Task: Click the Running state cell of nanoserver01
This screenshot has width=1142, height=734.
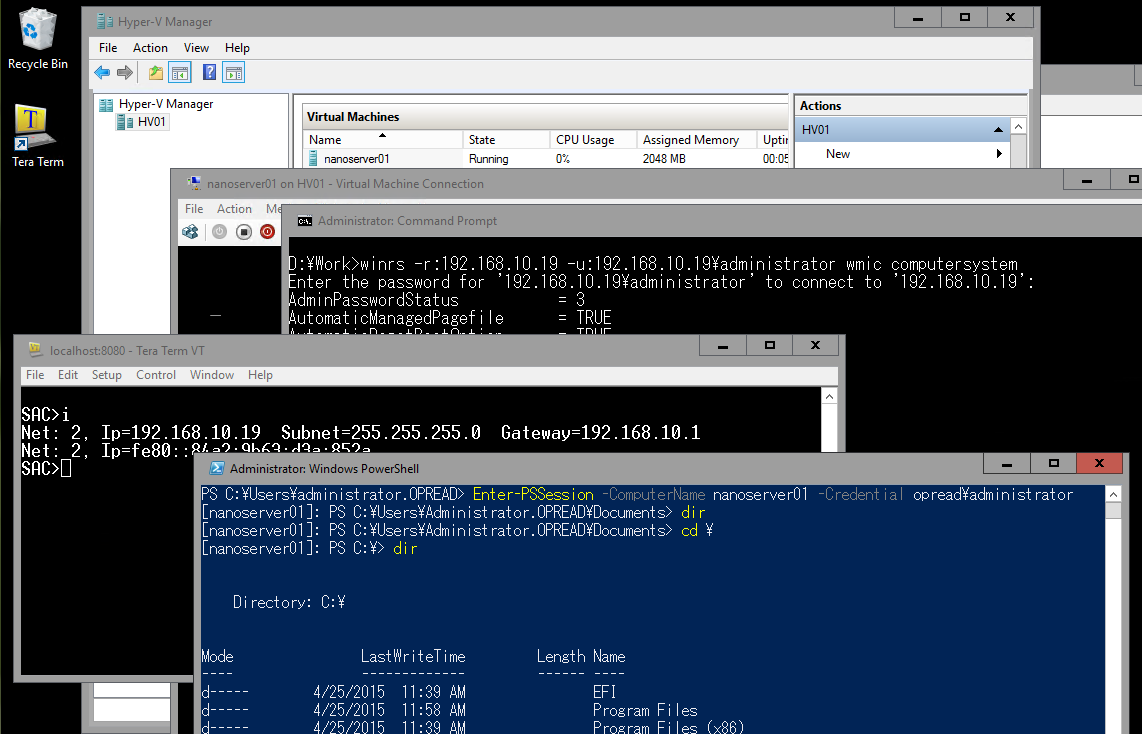Action: click(x=489, y=159)
